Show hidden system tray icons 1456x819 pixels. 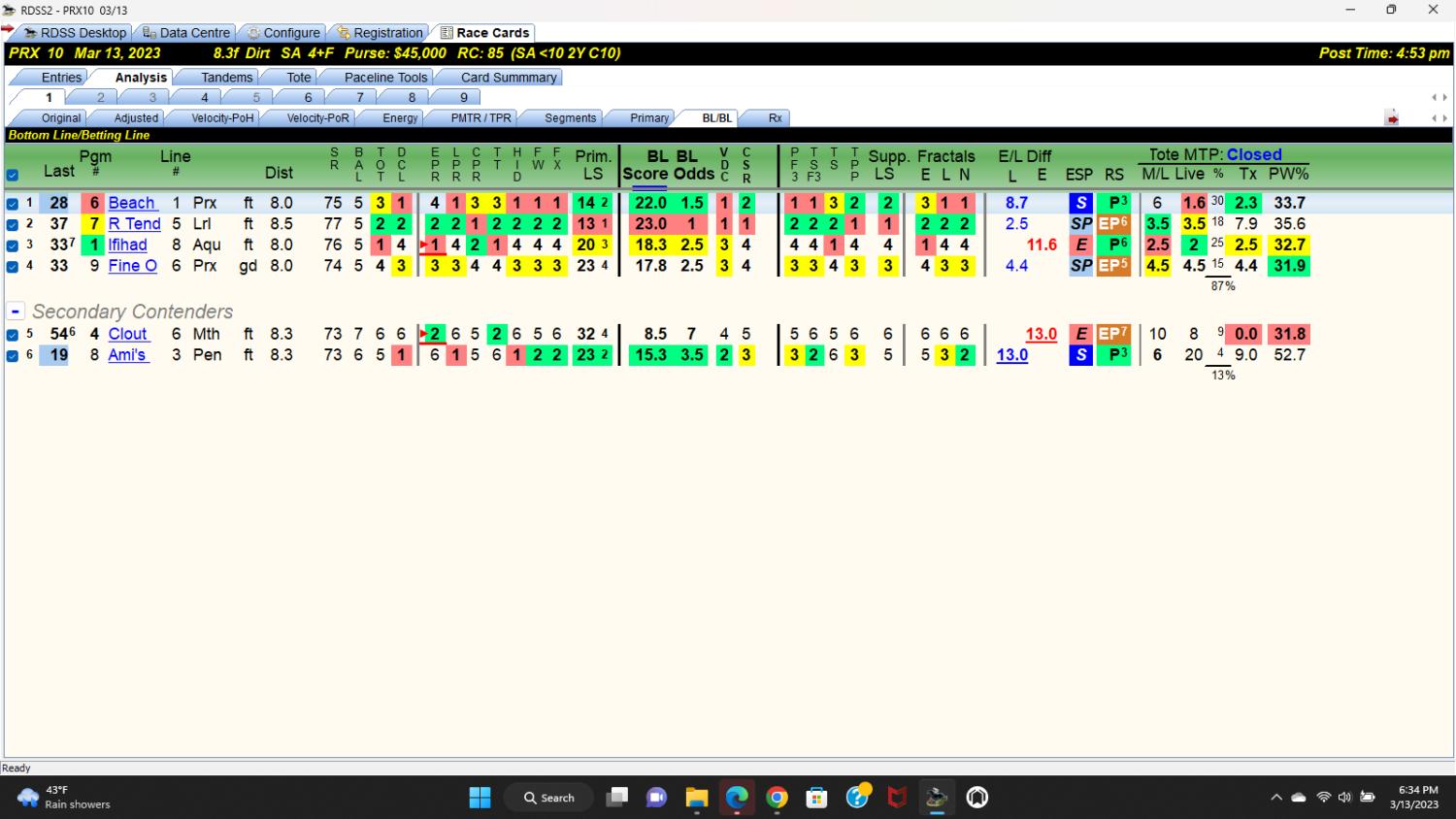coord(1275,798)
